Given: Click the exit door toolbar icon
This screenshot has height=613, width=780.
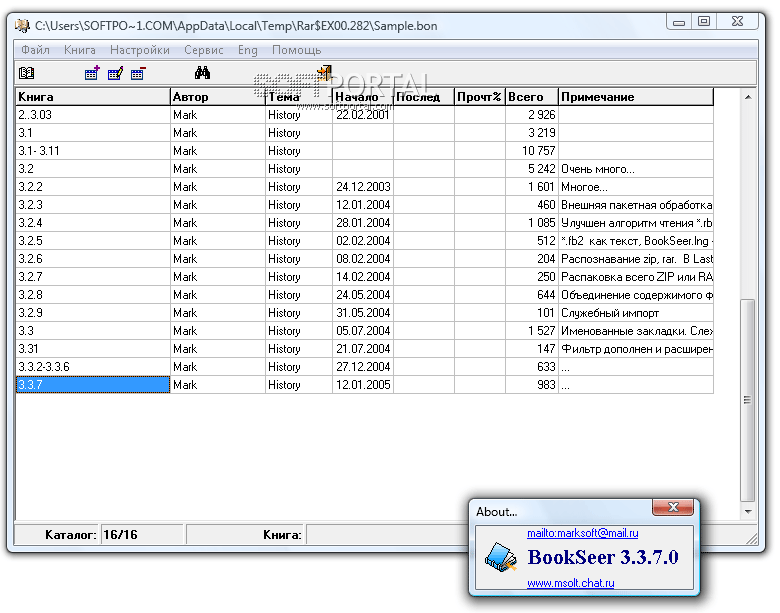Looking at the screenshot, I should click(x=325, y=73).
